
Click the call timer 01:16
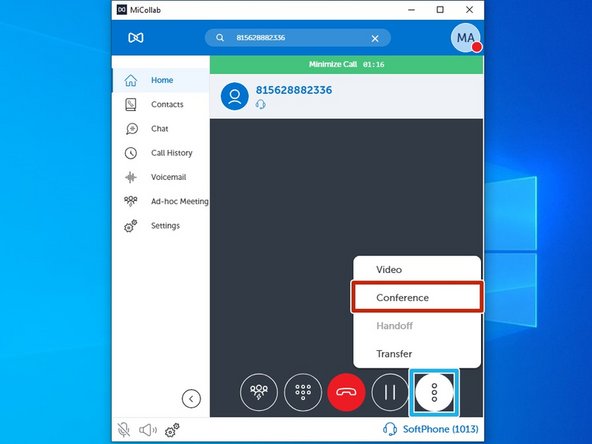pos(373,65)
